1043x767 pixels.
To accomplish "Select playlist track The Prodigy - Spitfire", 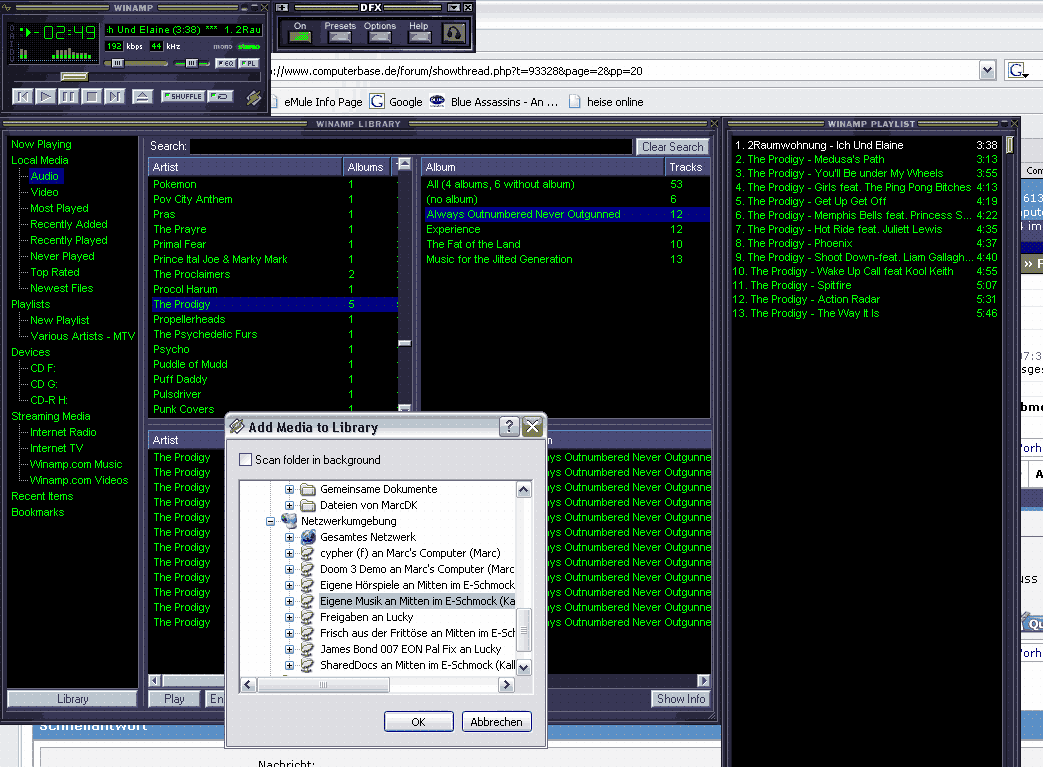I will point(865,285).
